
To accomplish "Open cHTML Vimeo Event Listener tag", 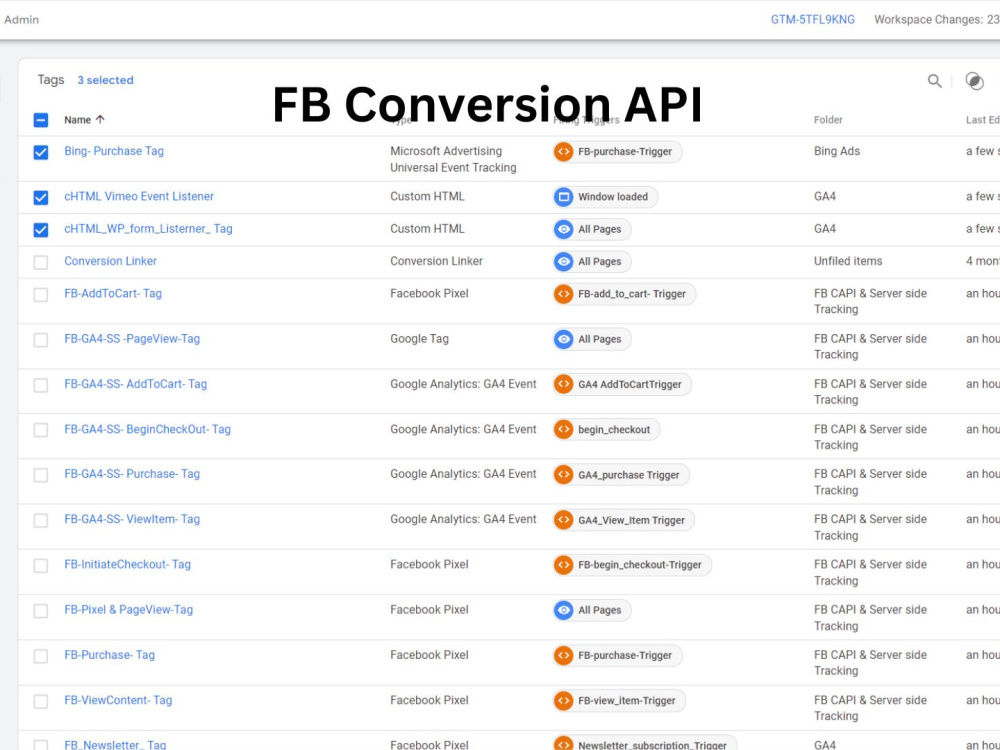I will [x=139, y=196].
